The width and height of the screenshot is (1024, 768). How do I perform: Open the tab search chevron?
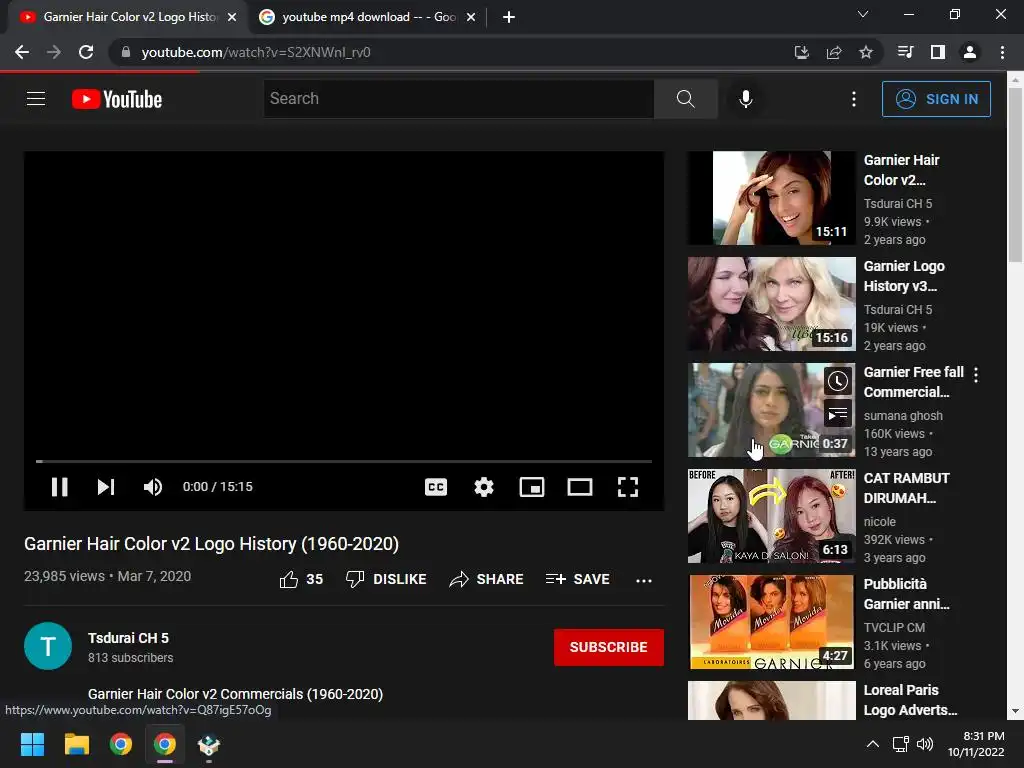863,14
